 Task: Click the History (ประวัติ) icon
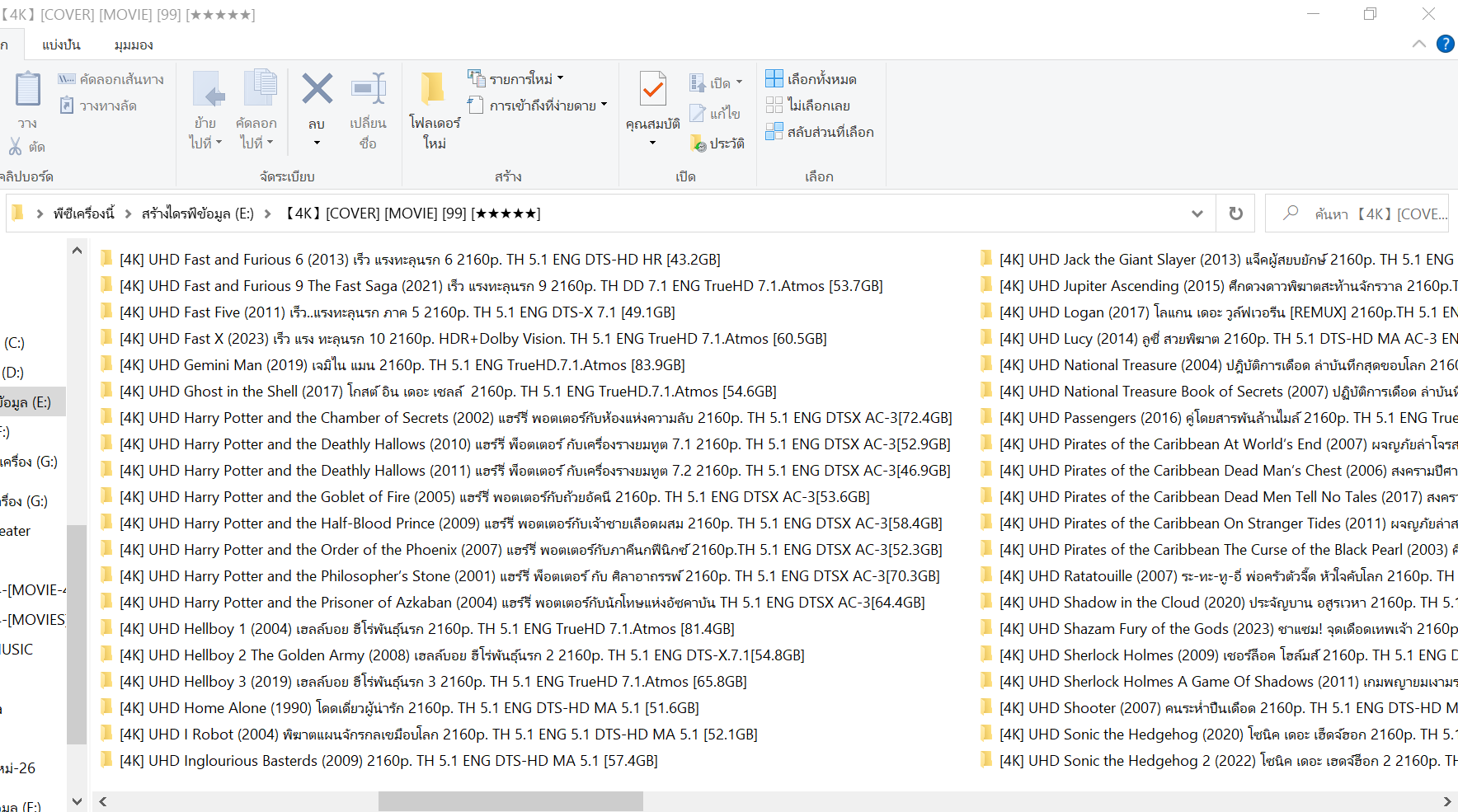point(698,143)
